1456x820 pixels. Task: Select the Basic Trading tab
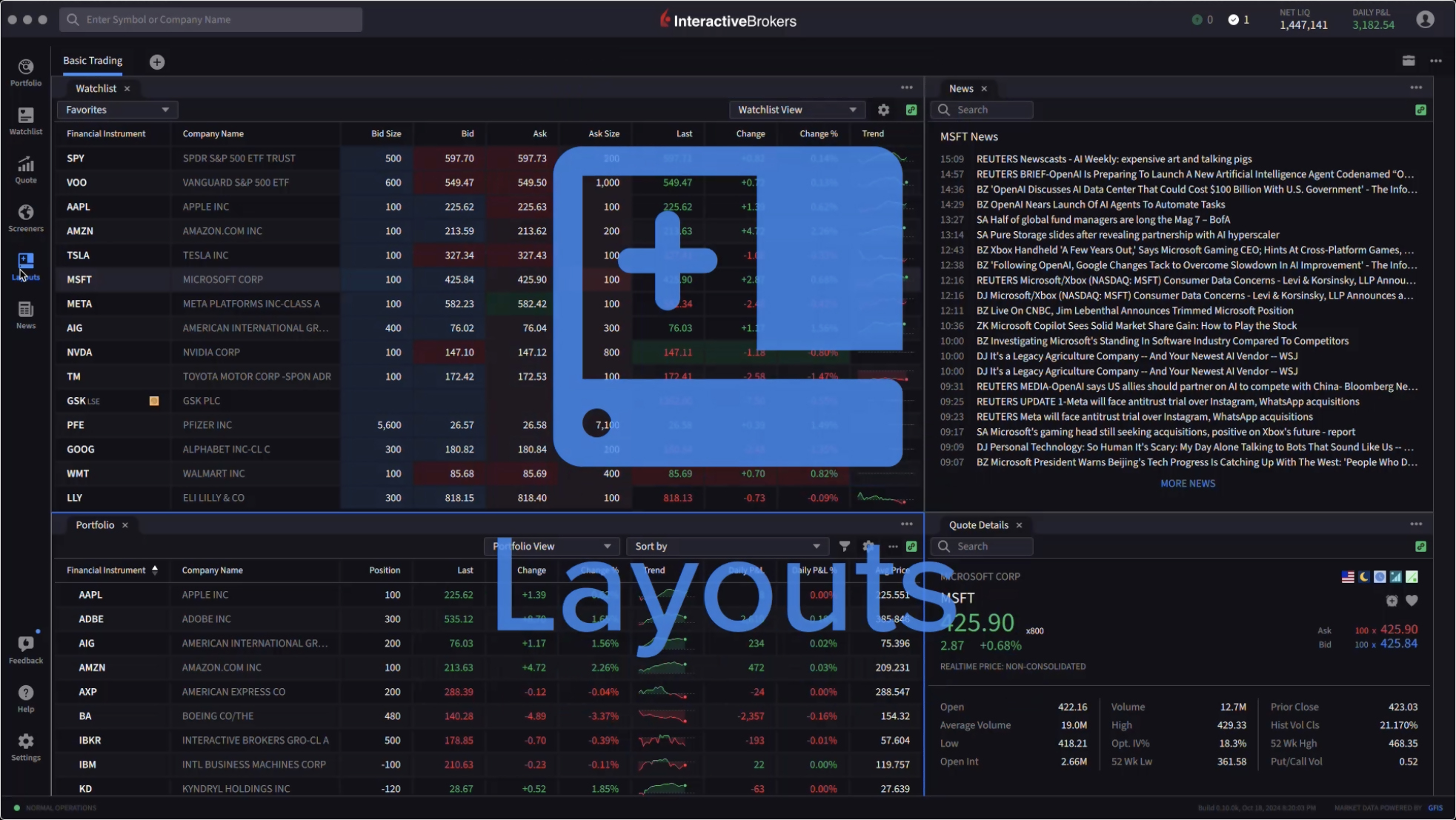click(92, 60)
